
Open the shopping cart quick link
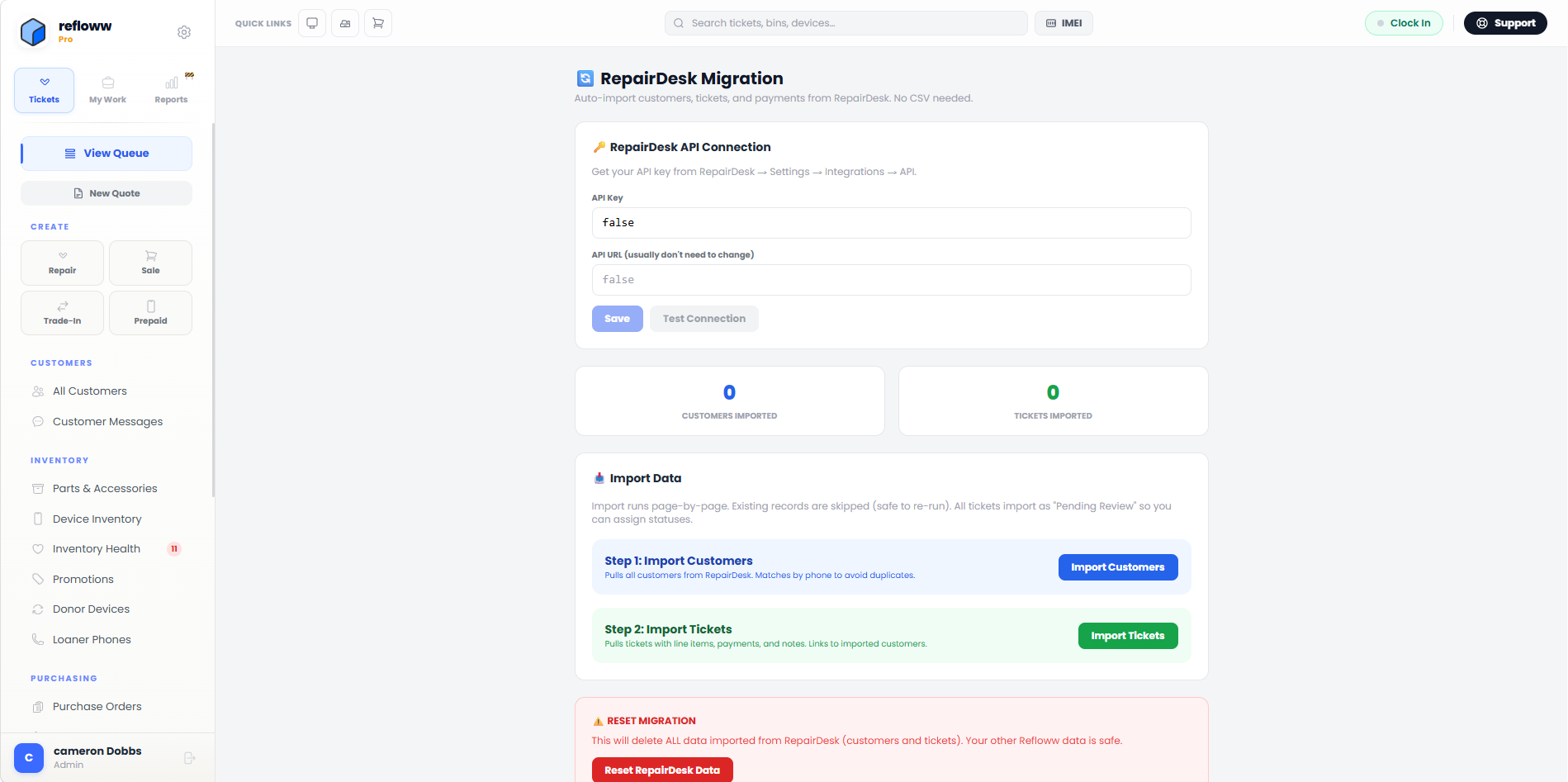(x=378, y=23)
